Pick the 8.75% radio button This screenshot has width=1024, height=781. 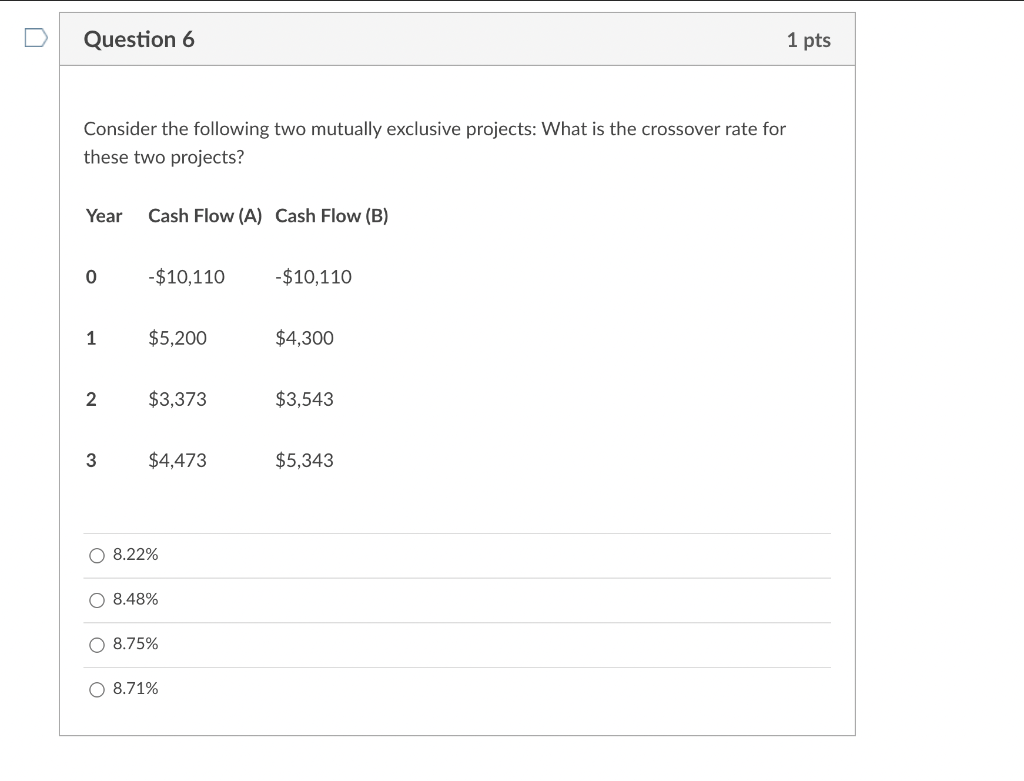pyautogui.click(x=97, y=645)
